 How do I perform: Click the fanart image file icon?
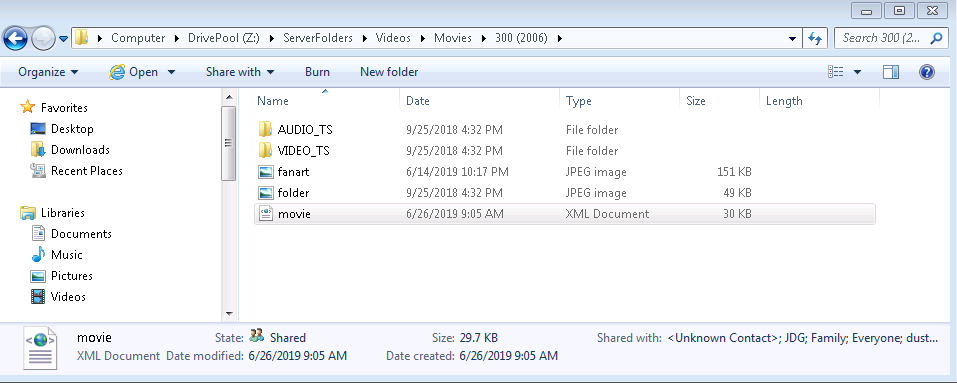265,172
